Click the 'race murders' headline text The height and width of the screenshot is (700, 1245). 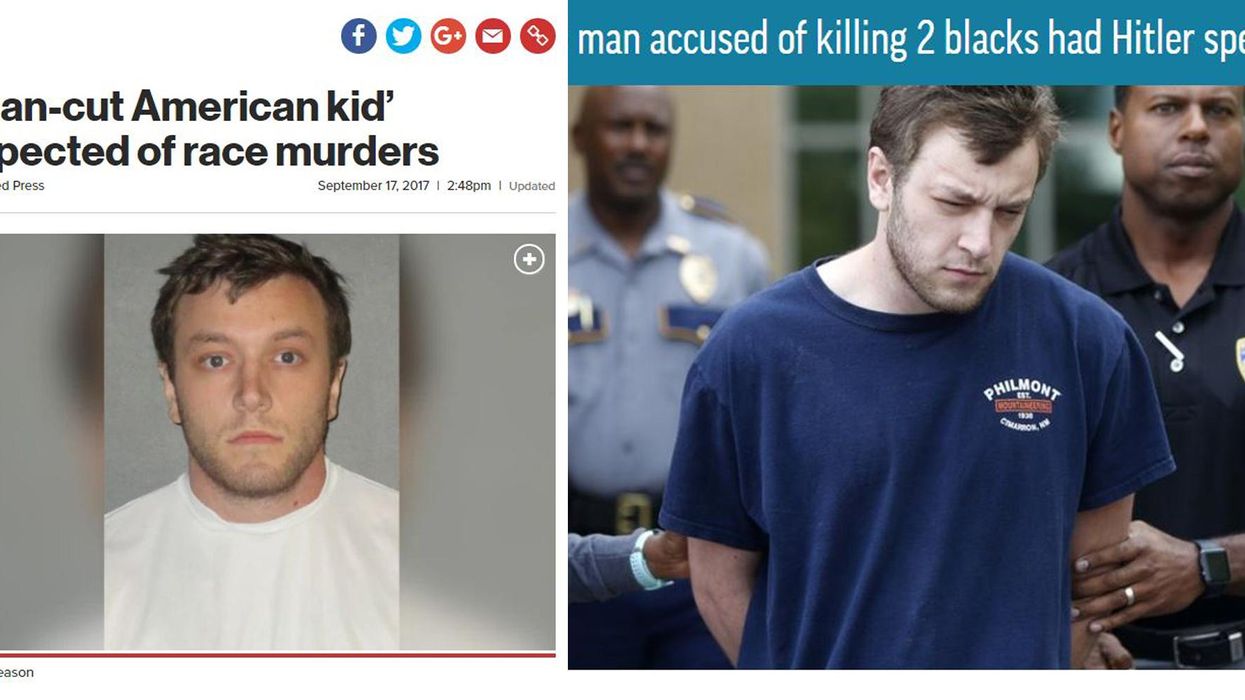220,152
